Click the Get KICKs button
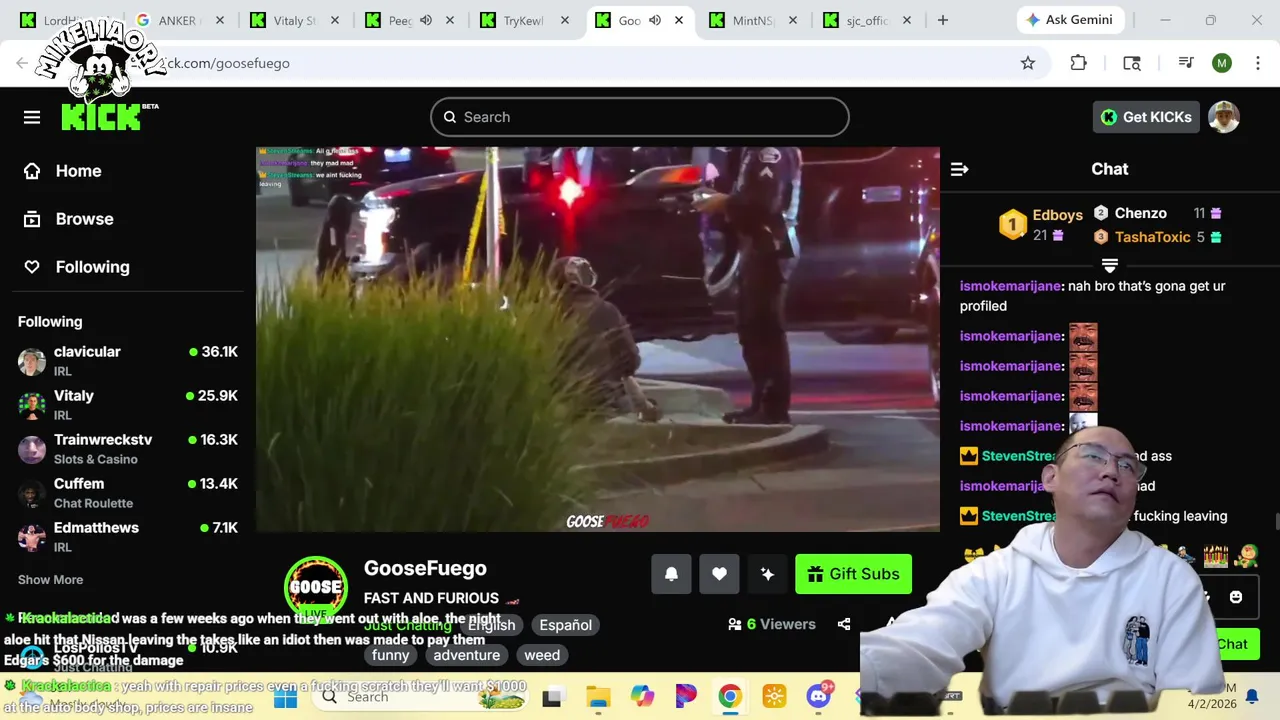Screen dimensions: 1280x720 click(1146, 117)
